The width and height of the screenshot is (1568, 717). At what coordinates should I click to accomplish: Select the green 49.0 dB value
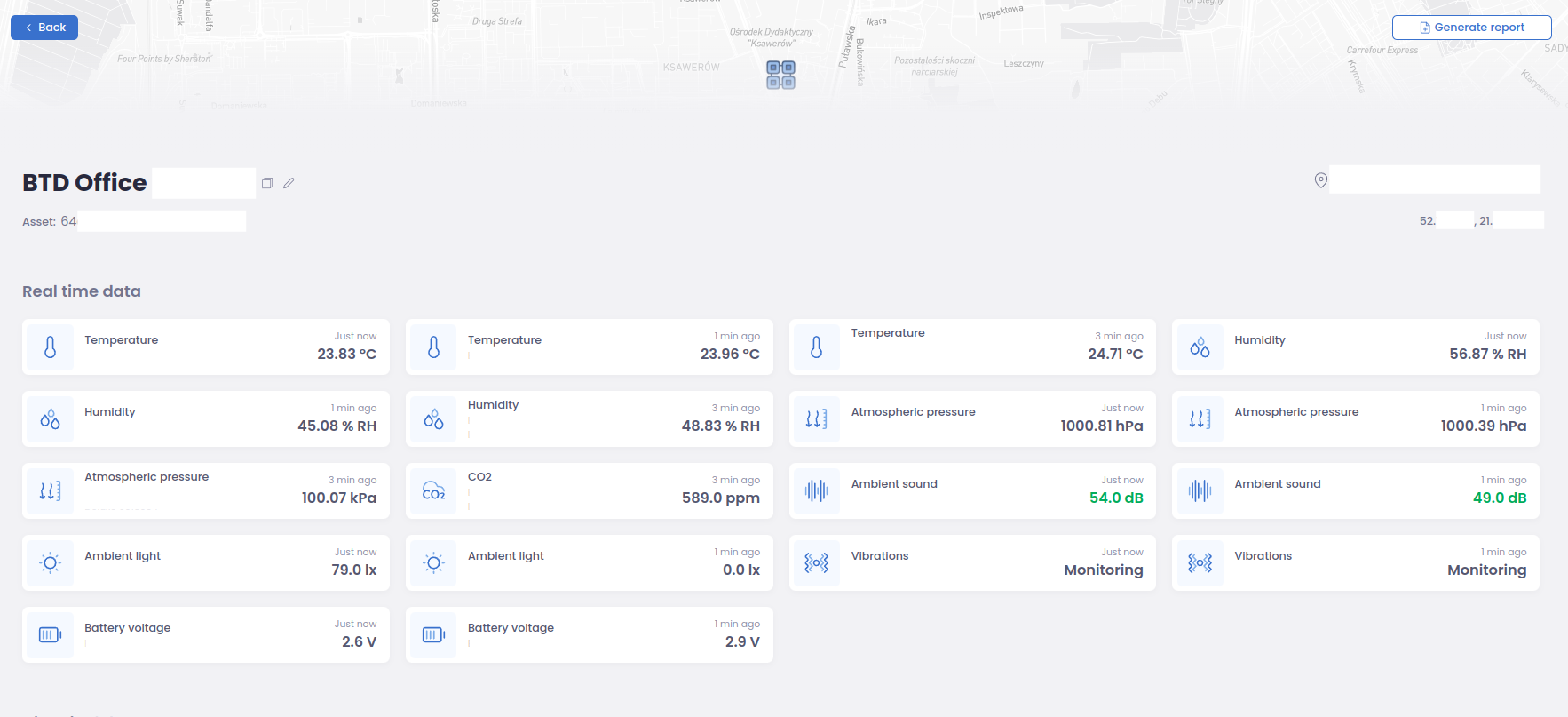1500,498
